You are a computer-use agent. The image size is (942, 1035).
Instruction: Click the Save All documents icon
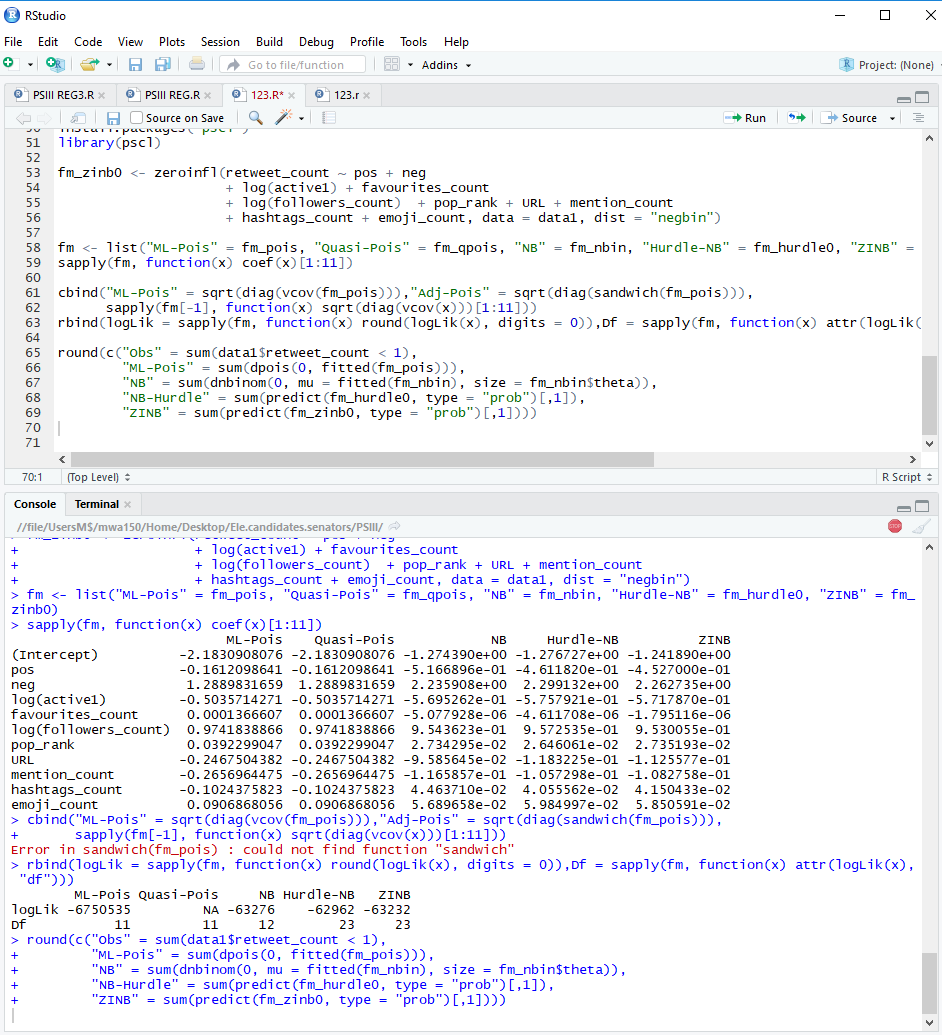(x=162, y=64)
